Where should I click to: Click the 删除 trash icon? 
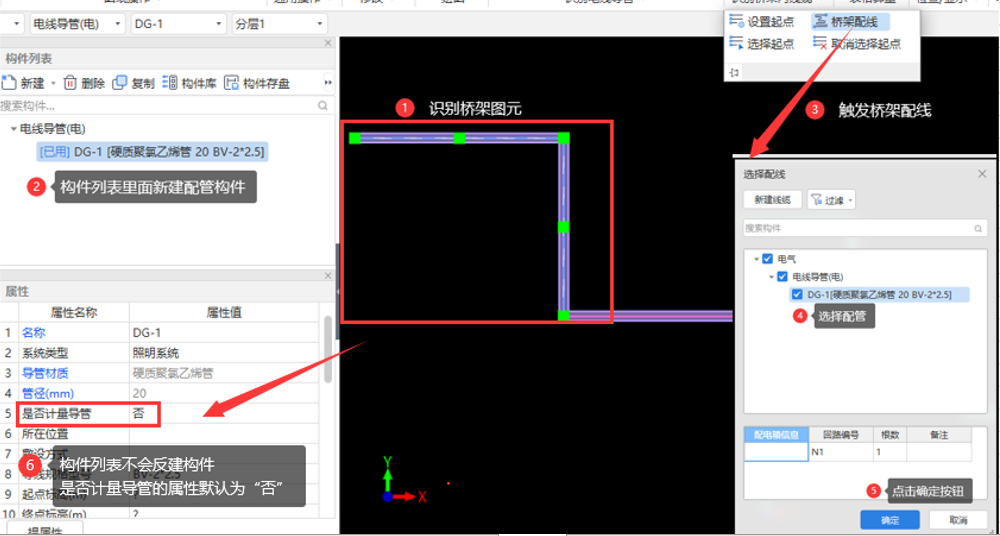tap(70, 83)
